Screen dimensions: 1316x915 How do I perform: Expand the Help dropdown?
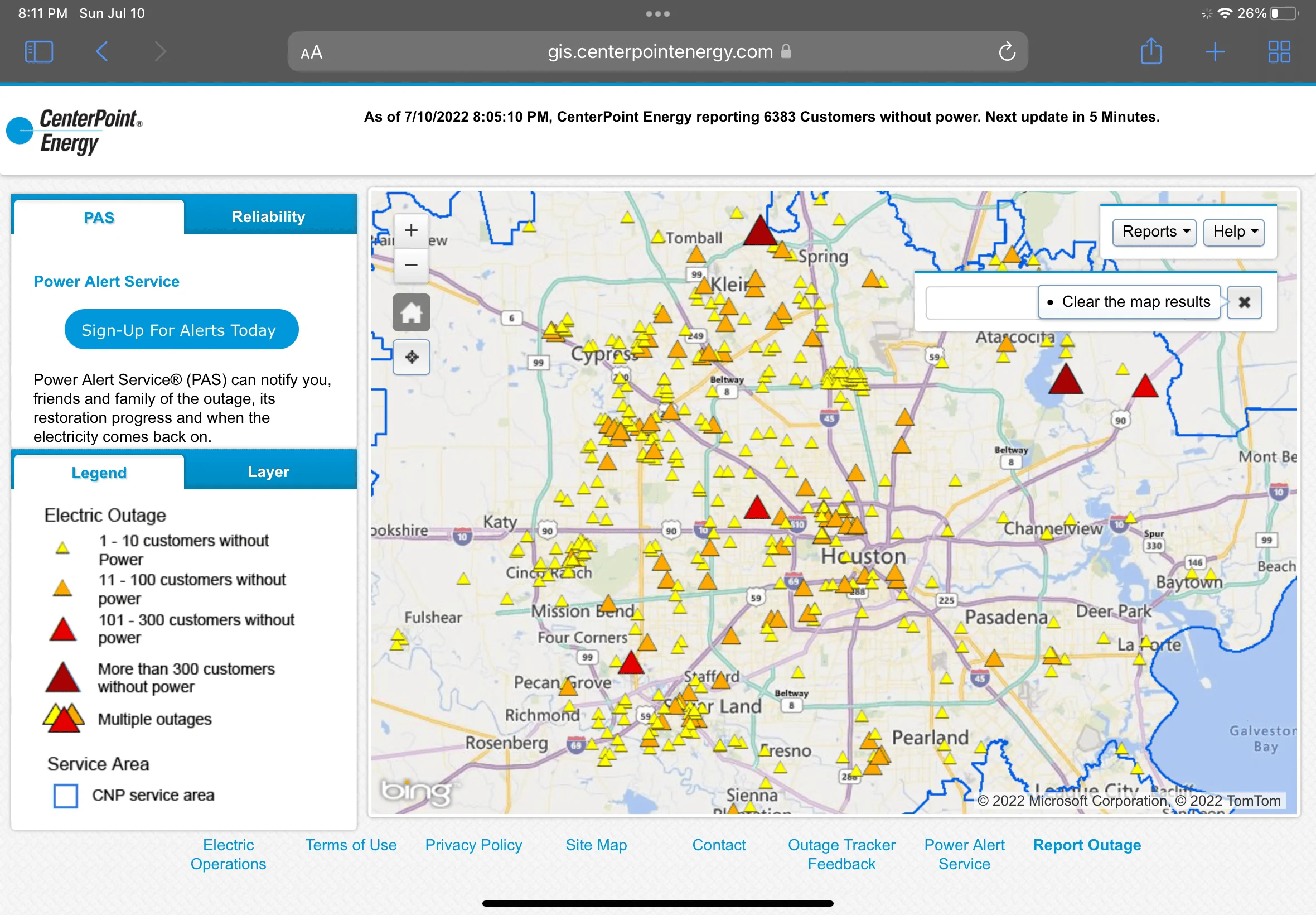(x=1233, y=232)
